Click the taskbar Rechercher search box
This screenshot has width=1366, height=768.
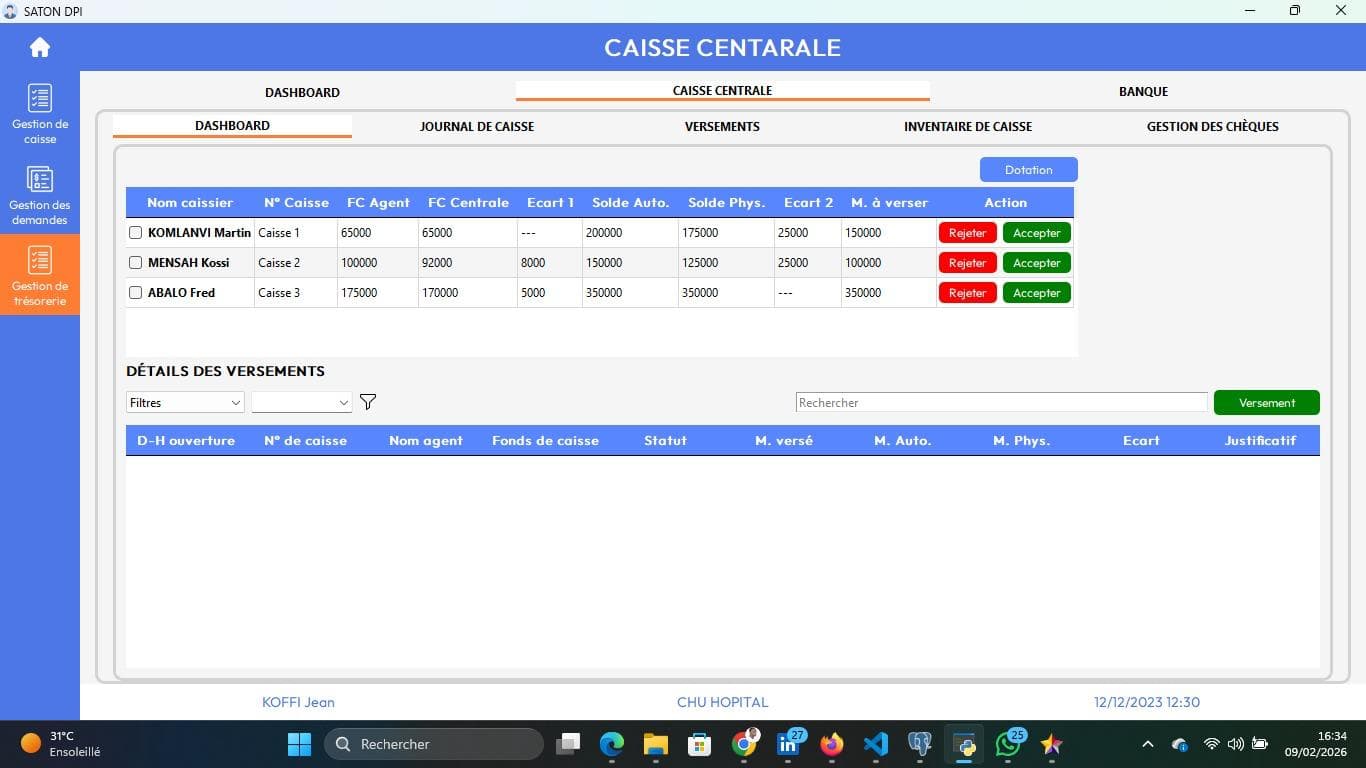434,744
